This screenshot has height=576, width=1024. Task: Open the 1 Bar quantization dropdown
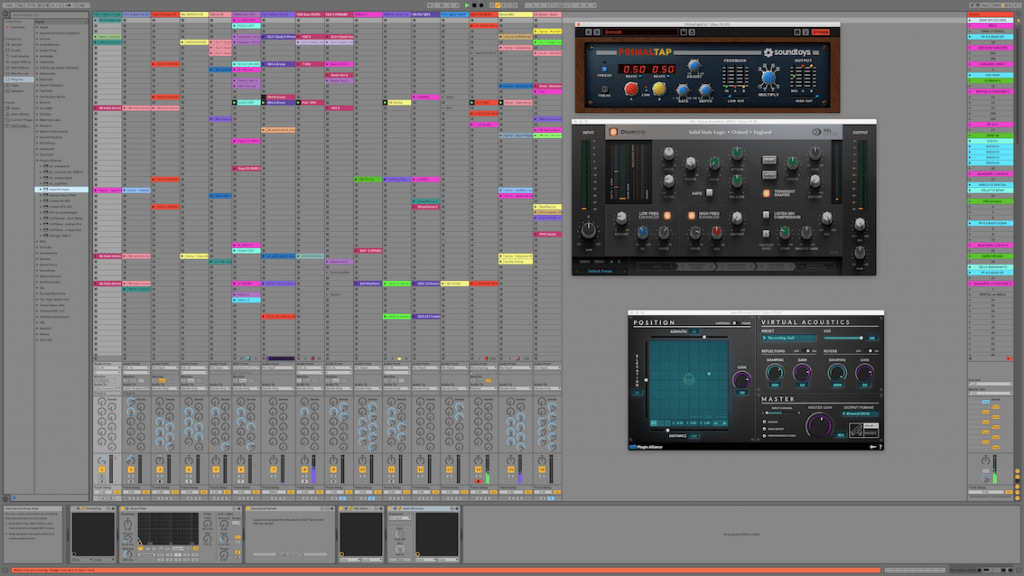point(82,5)
